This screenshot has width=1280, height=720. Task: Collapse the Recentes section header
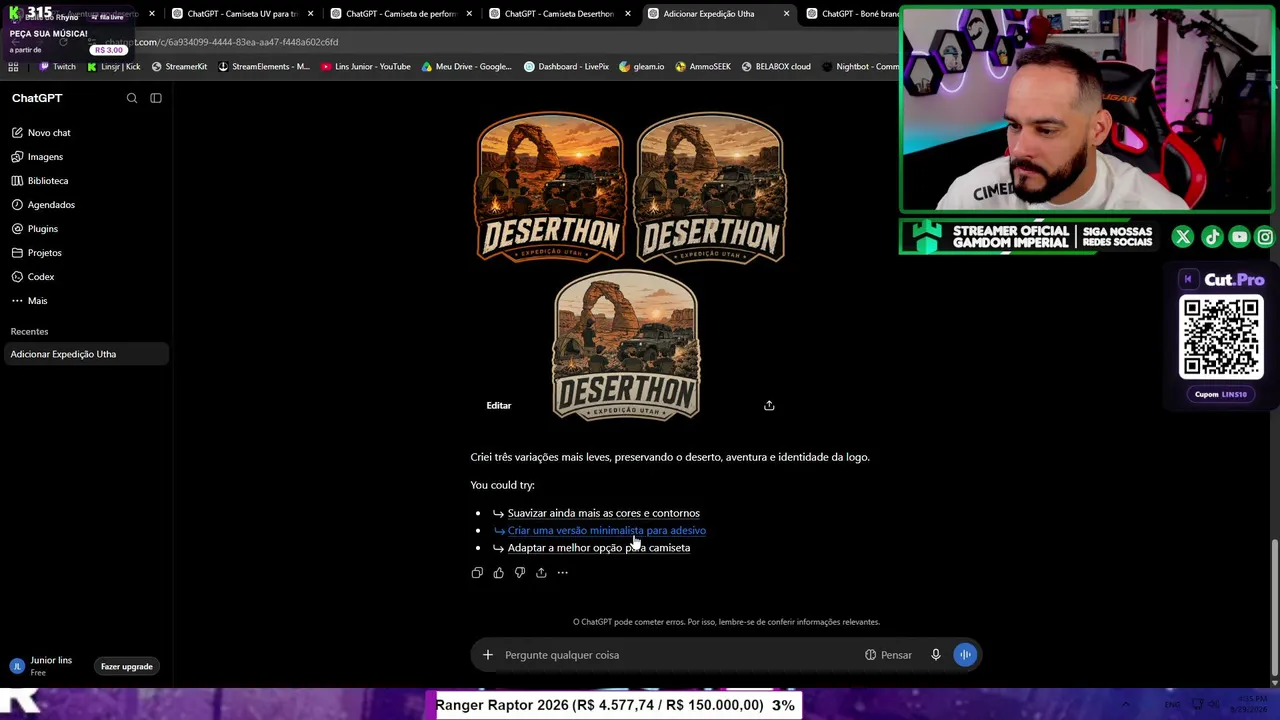(x=29, y=332)
